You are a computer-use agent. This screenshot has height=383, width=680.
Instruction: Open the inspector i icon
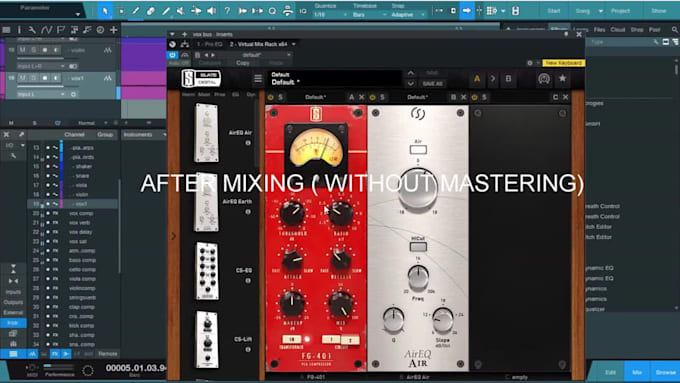(x=19, y=30)
